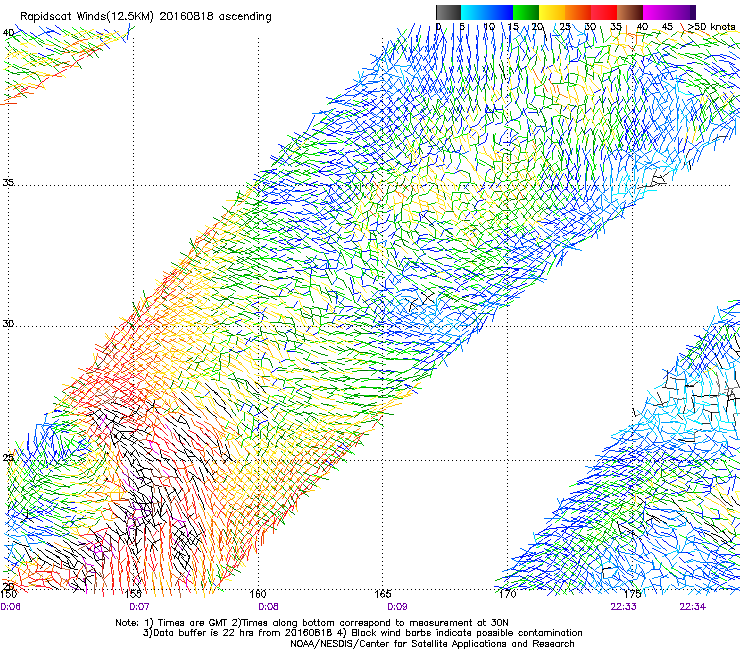This screenshot has width=740, height=650.
Task: Click the purple '0:07' time label
Action: (x=139, y=607)
